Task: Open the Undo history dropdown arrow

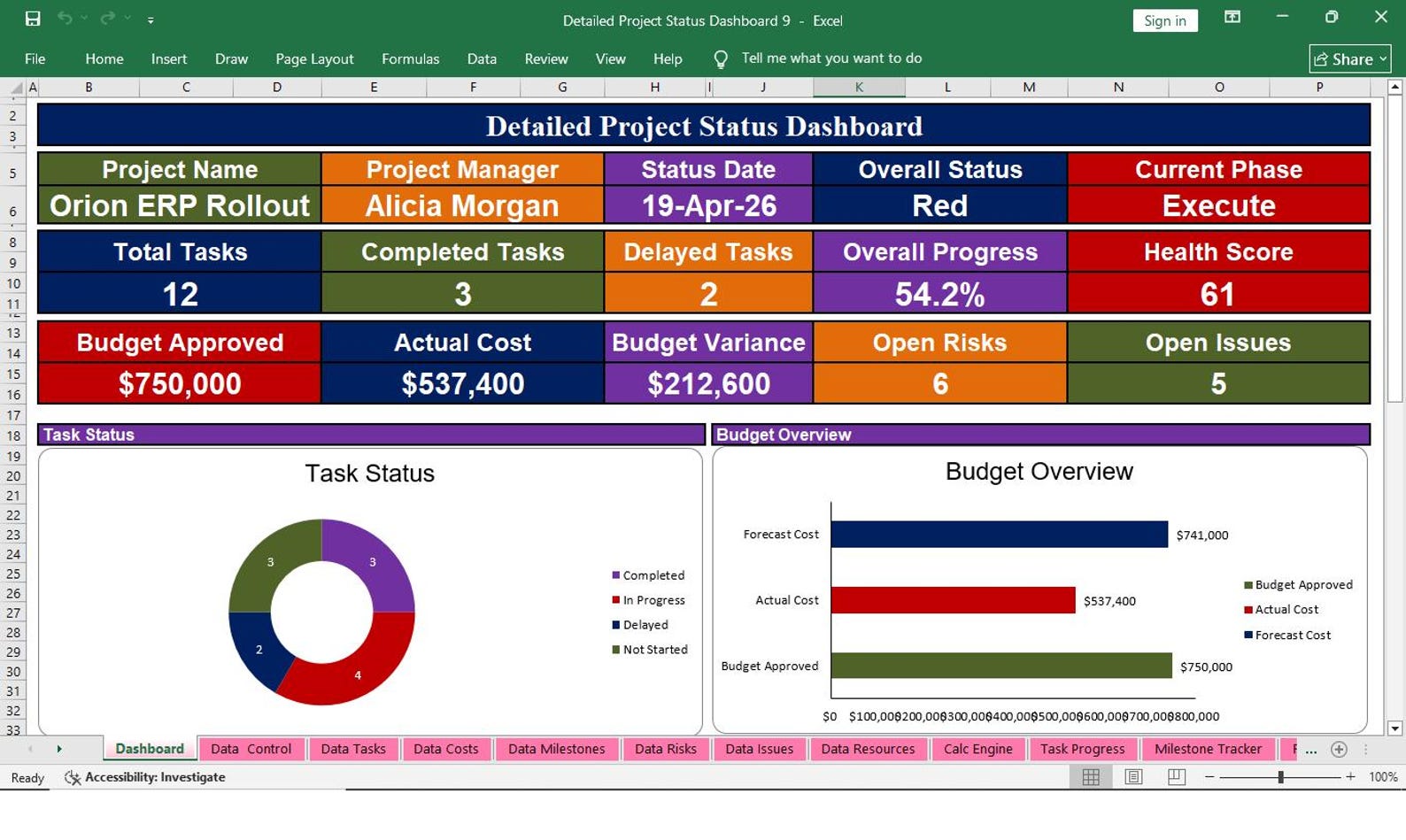Action: coord(84,19)
